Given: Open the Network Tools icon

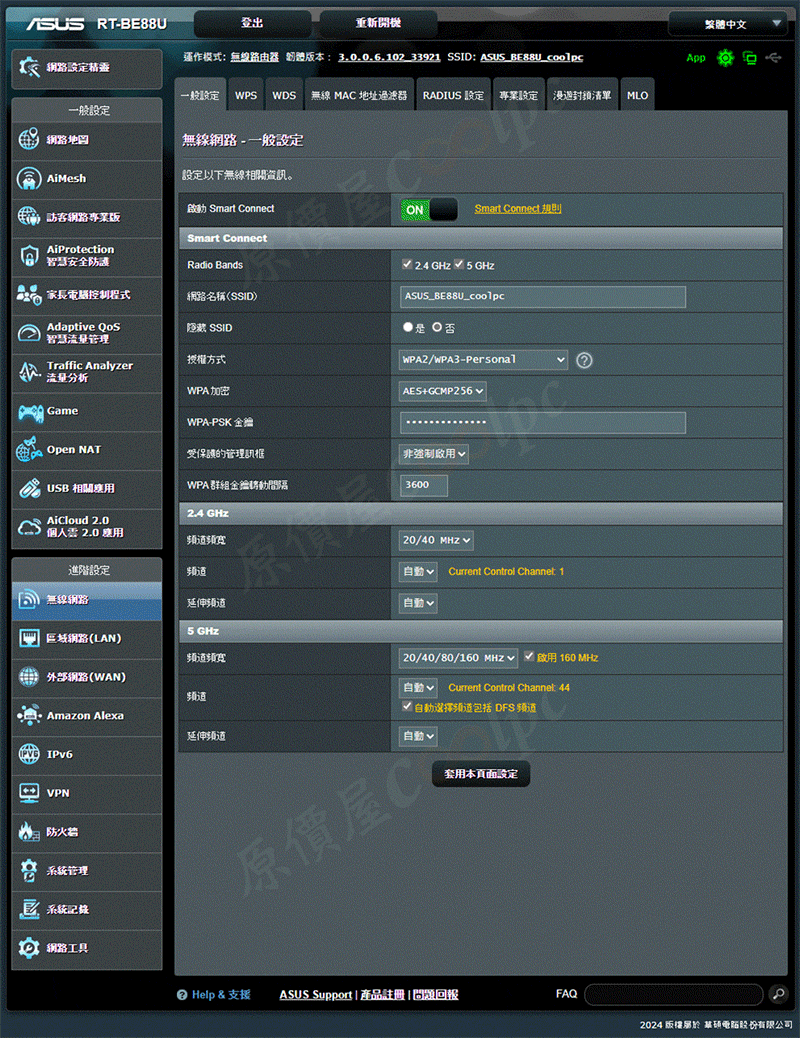Looking at the screenshot, I should click(28, 948).
